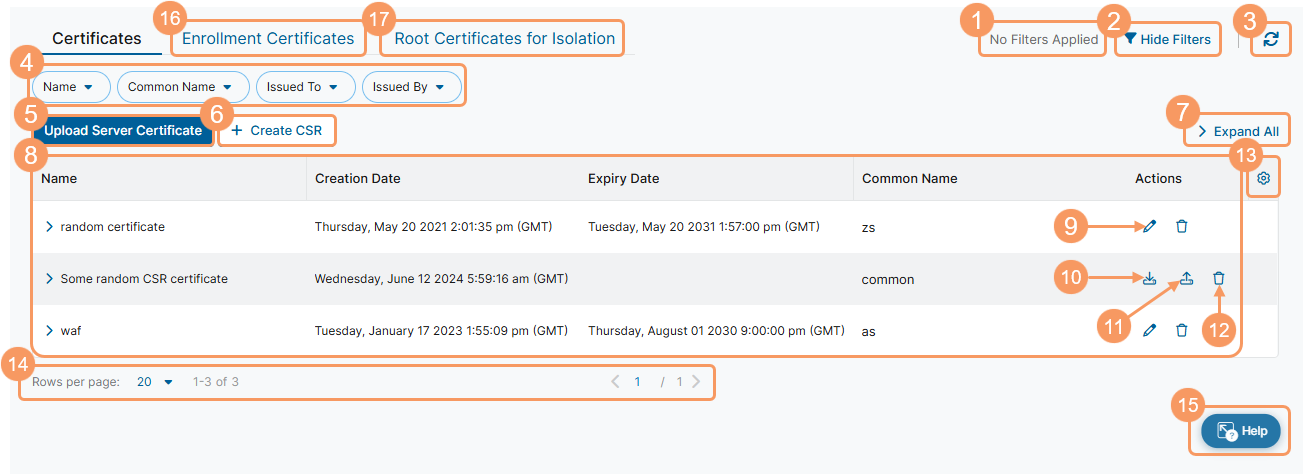
Task: Switch to Enrollment Certificates tab
Action: (267, 39)
